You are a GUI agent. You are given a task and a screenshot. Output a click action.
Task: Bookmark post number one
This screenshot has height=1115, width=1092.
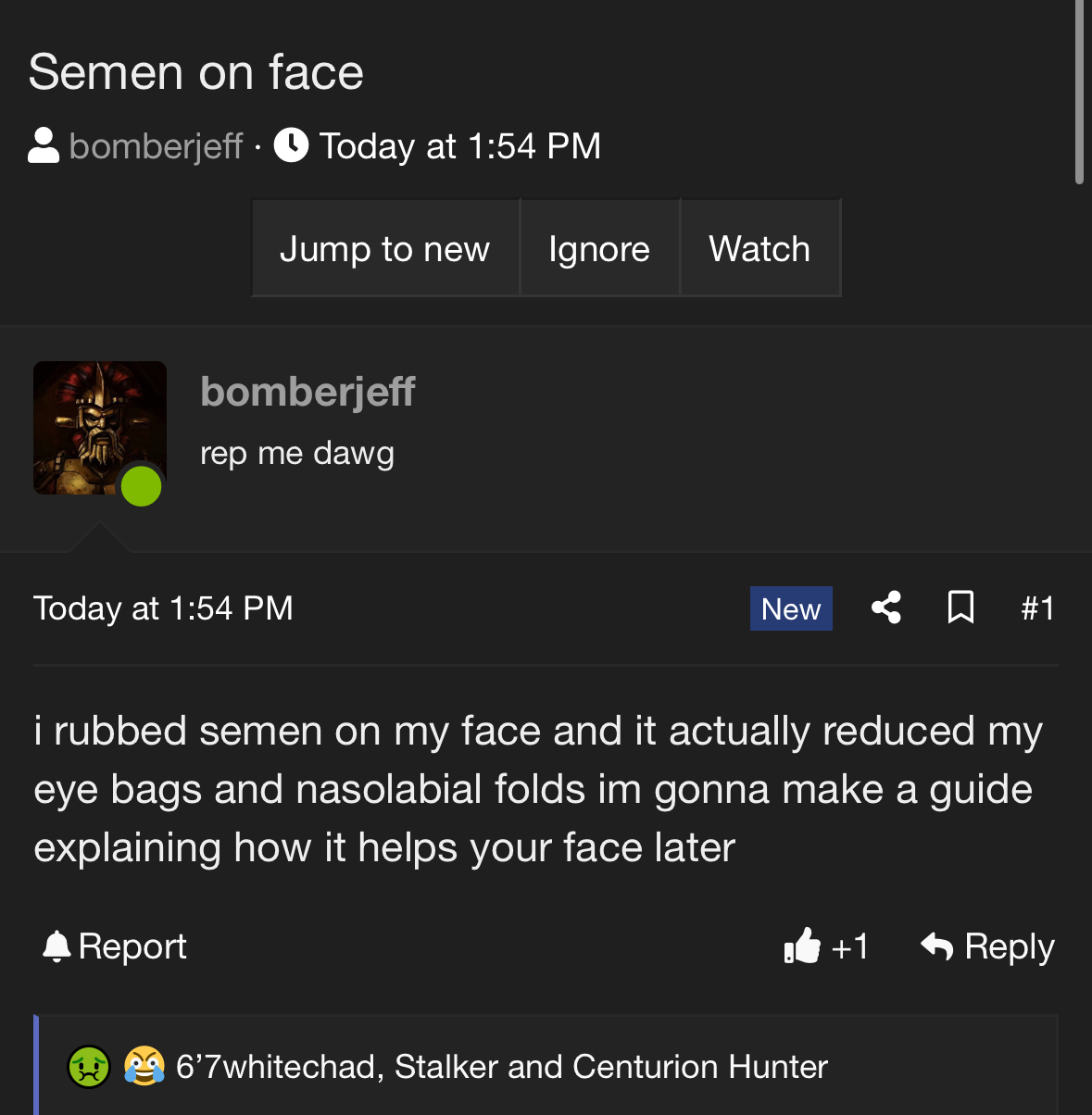click(x=960, y=608)
